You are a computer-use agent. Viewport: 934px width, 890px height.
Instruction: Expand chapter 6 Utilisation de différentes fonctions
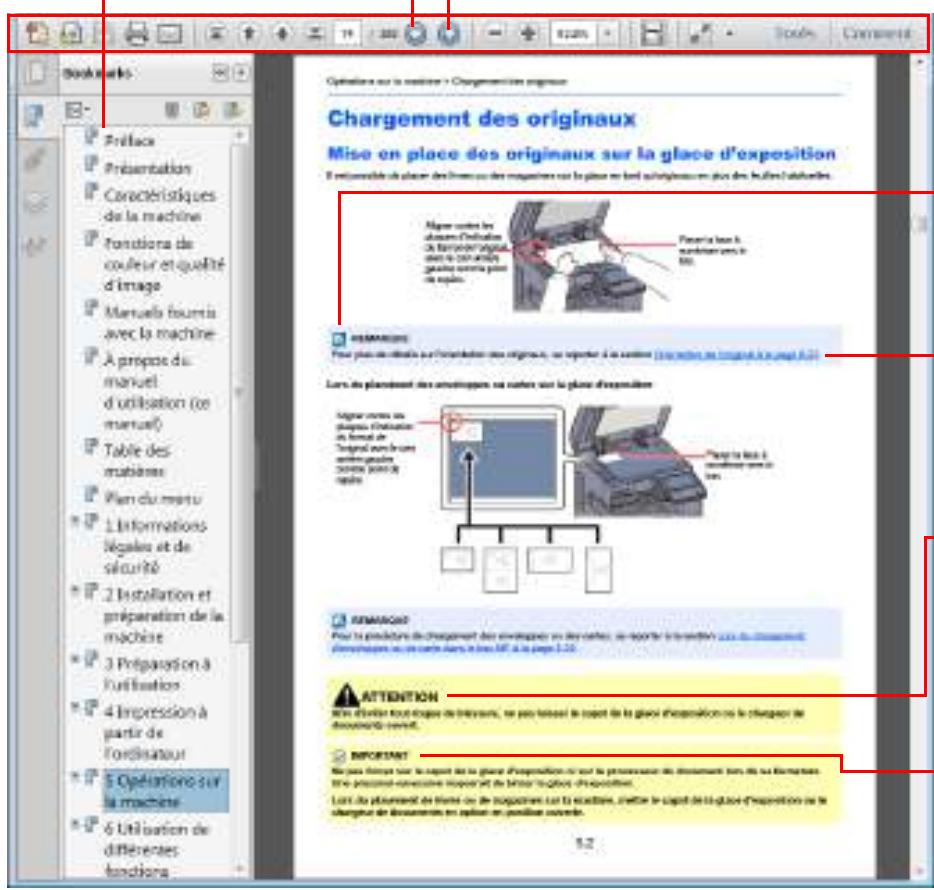(x=75, y=824)
